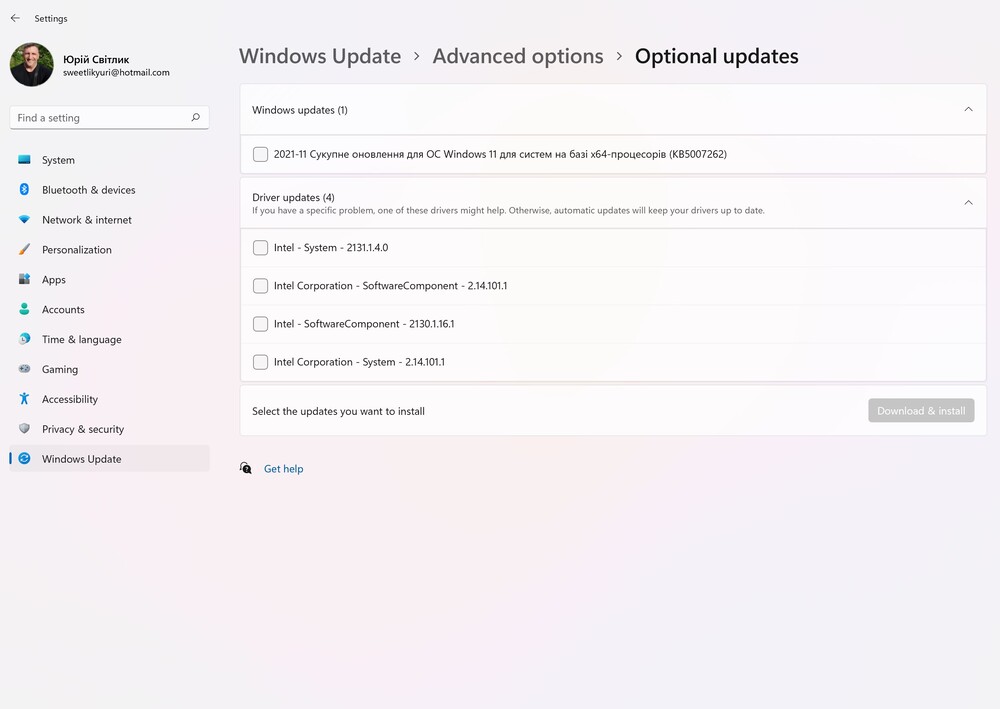
Task: Select the Network & internet wifi icon
Action: coord(24,220)
